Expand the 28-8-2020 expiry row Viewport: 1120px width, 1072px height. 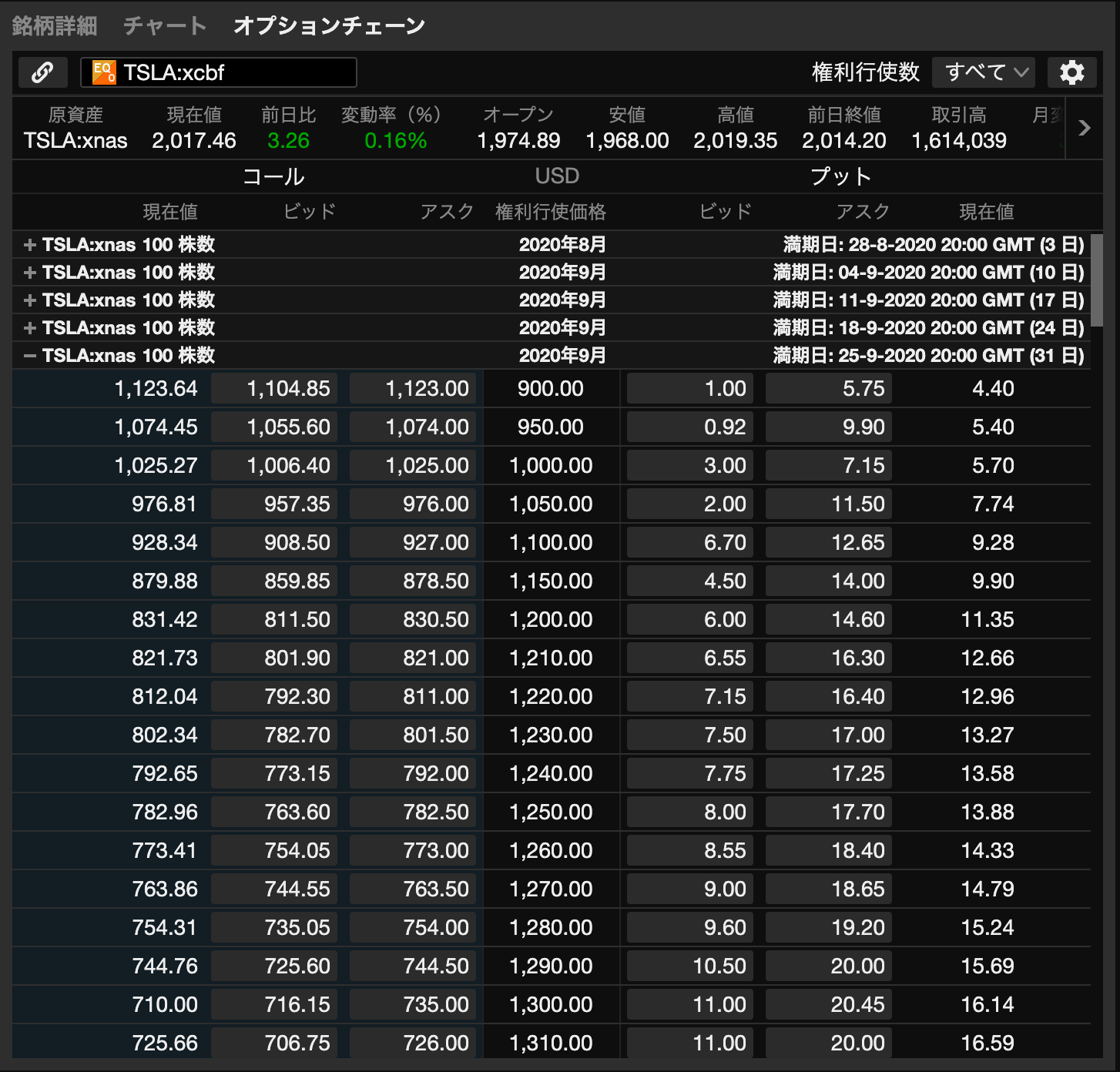(x=30, y=245)
